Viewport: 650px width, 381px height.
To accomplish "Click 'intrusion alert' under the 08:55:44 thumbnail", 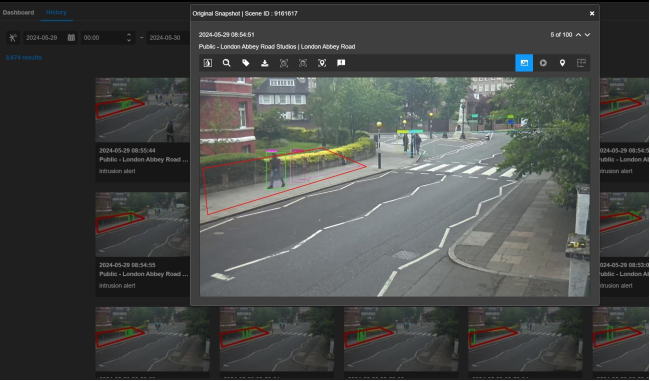I will tap(117, 171).
